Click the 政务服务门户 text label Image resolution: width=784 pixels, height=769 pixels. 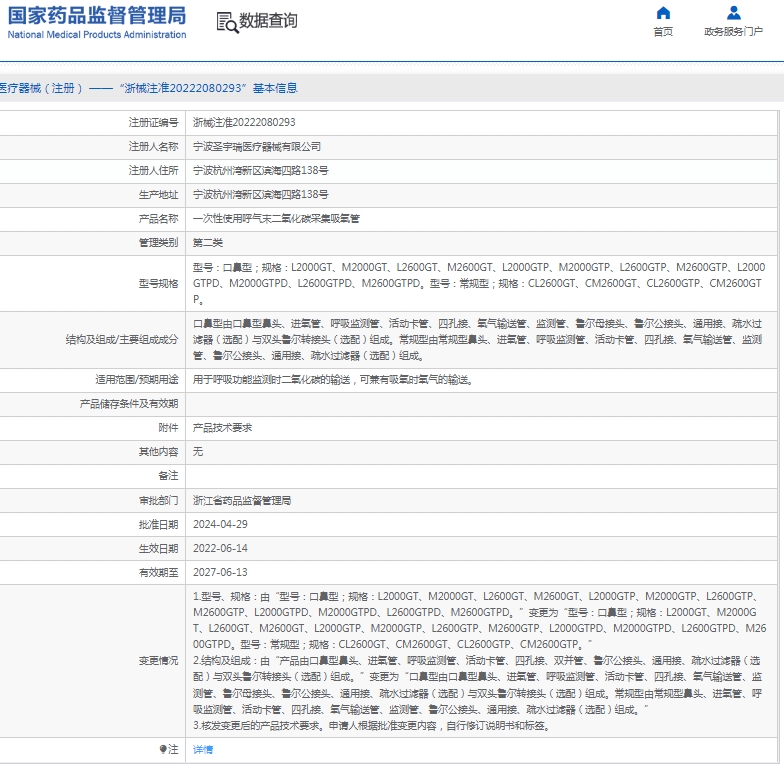734,32
